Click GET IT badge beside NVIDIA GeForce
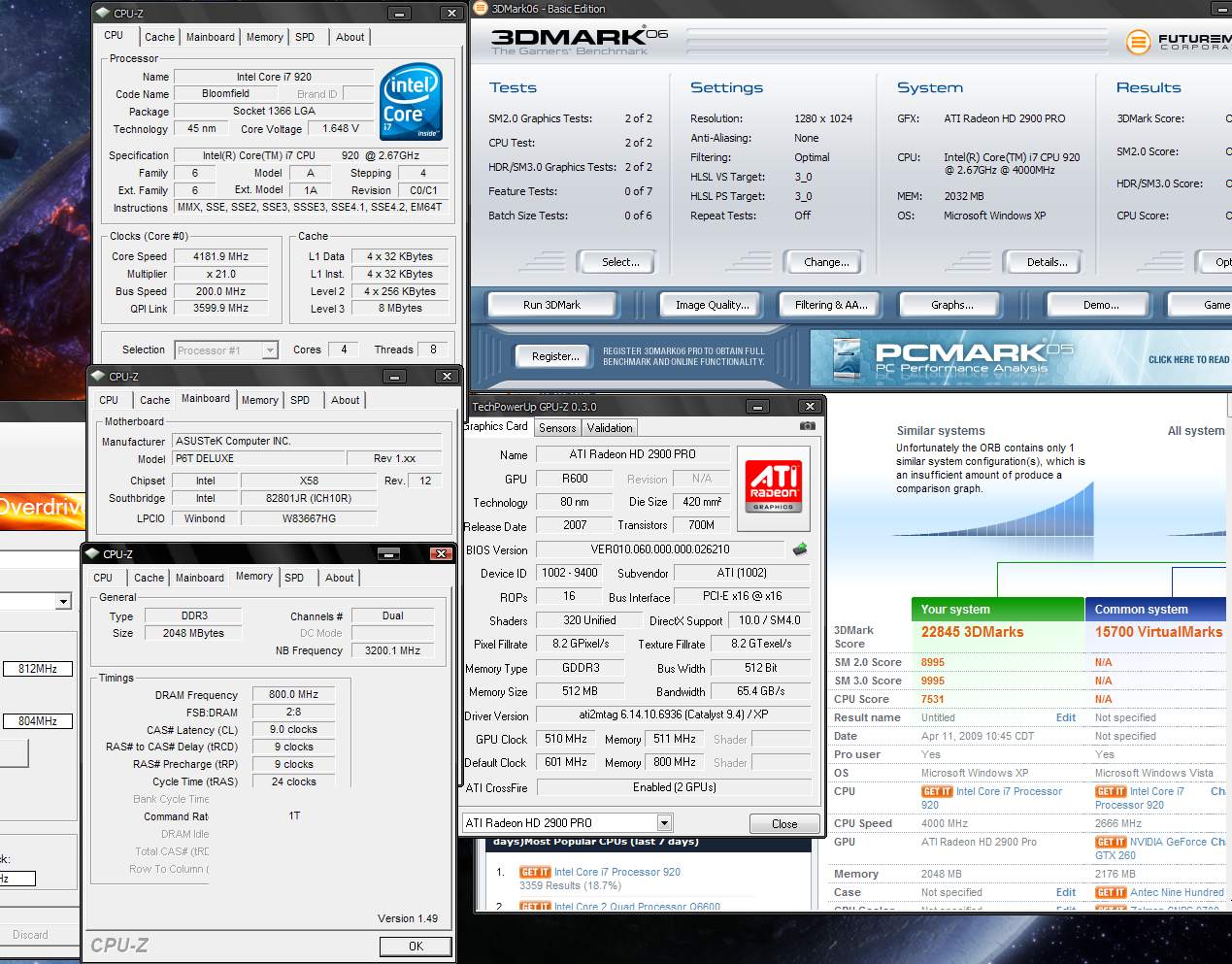Image resolution: width=1232 pixels, height=964 pixels. 1111,842
